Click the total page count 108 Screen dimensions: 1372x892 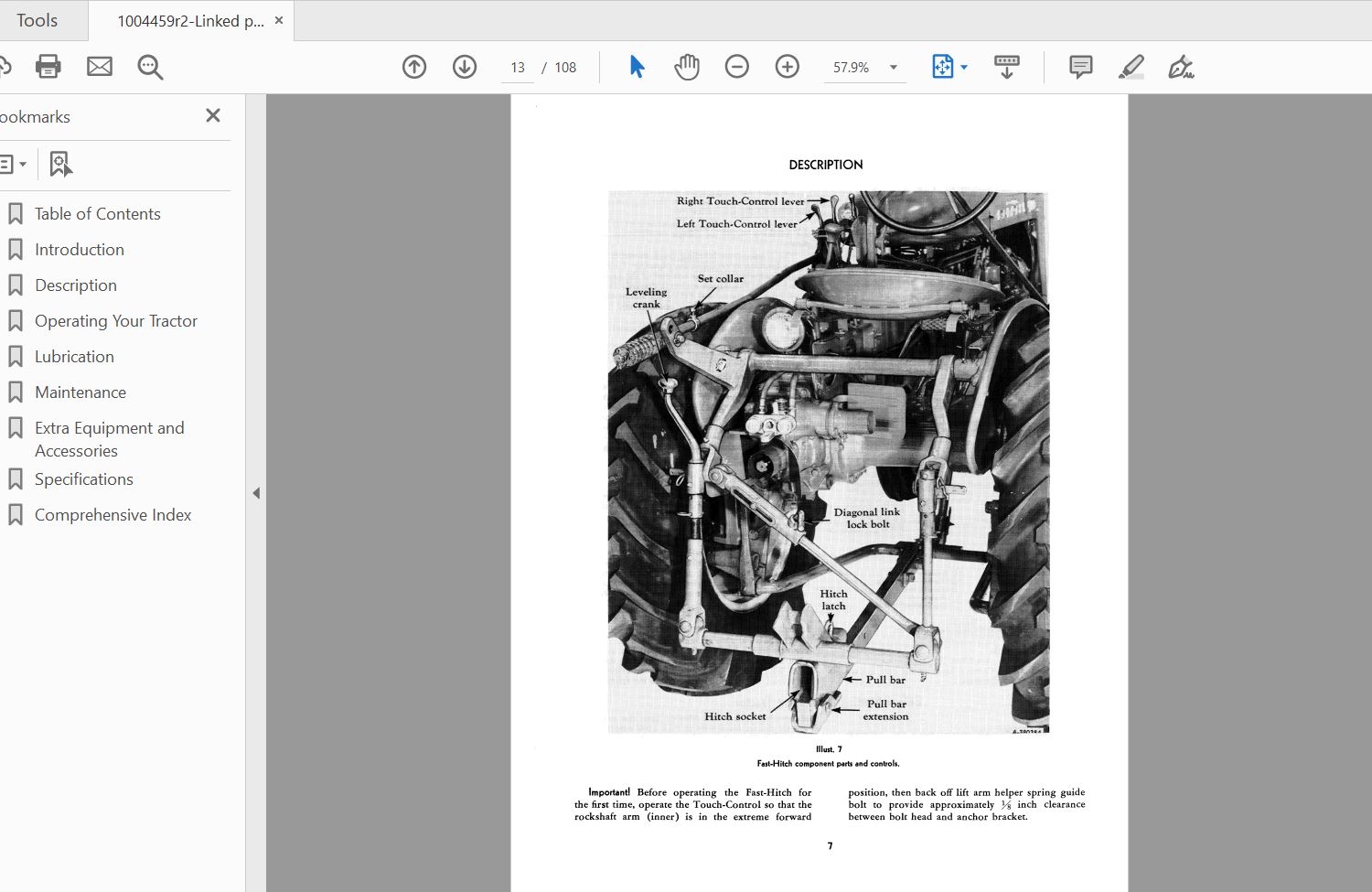(565, 67)
